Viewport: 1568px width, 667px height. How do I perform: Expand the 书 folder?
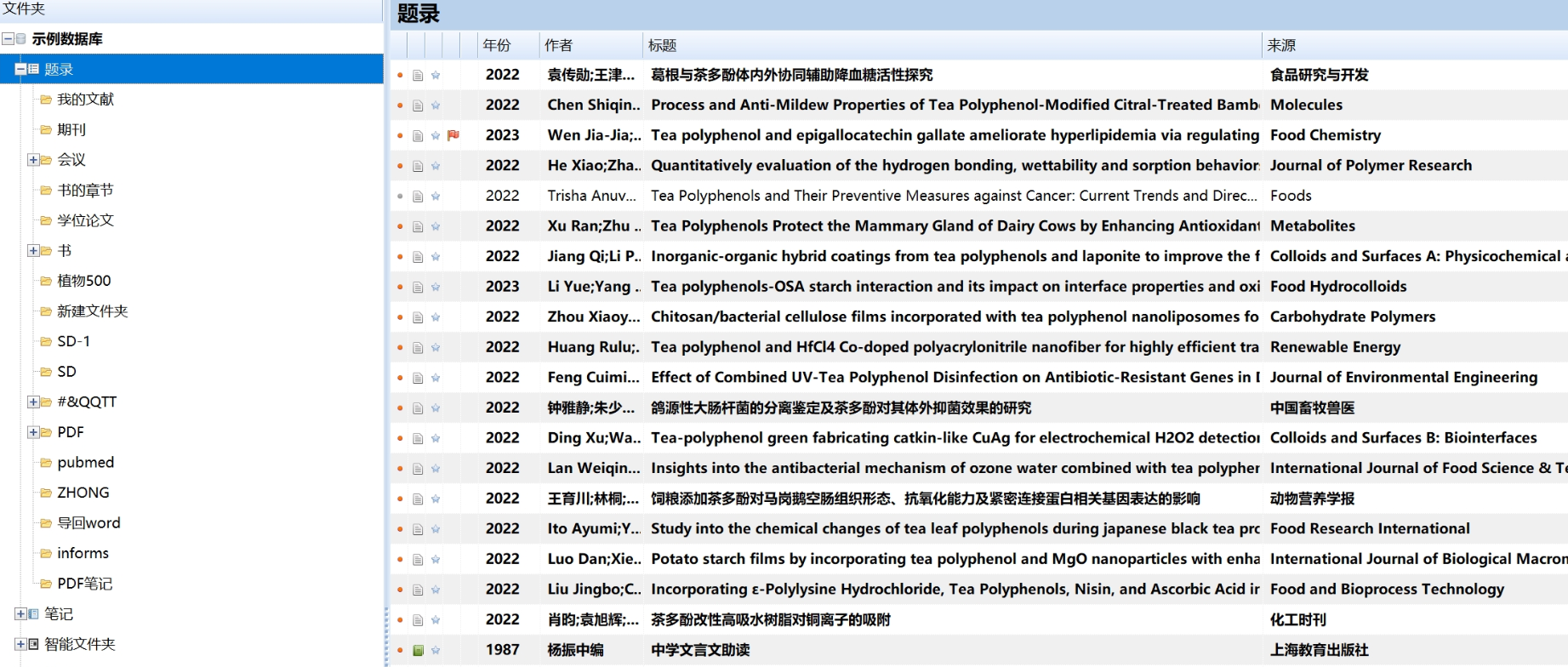pyautogui.click(x=32, y=251)
